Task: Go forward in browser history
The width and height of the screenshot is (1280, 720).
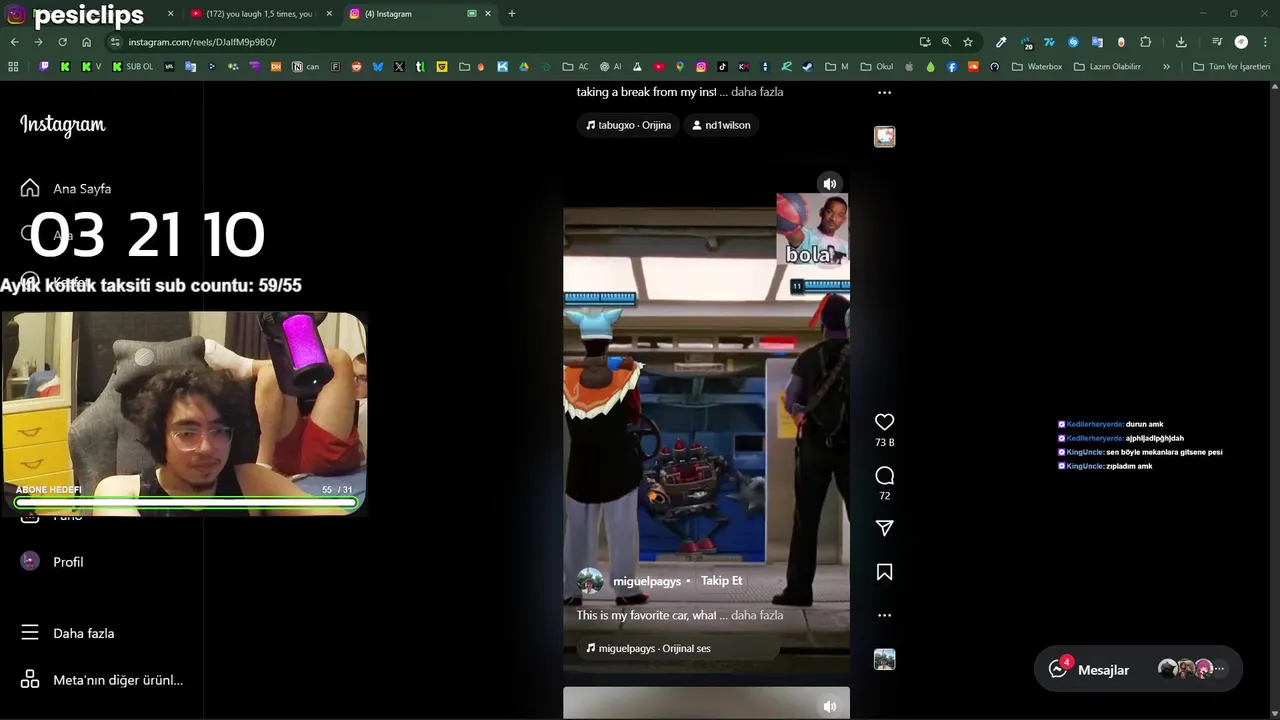Action: [x=38, y=42]
